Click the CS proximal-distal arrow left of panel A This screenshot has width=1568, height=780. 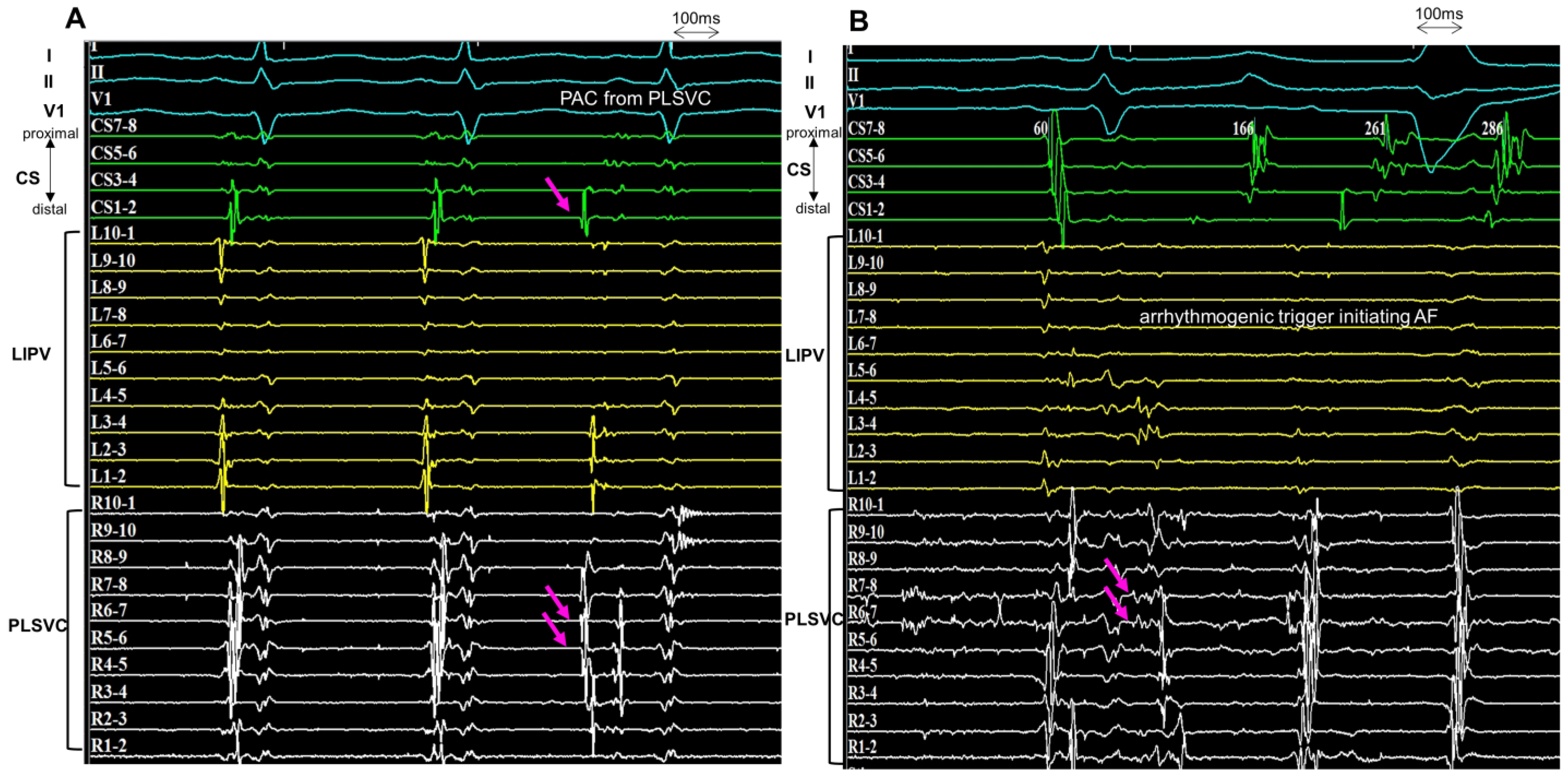point(50,171)
